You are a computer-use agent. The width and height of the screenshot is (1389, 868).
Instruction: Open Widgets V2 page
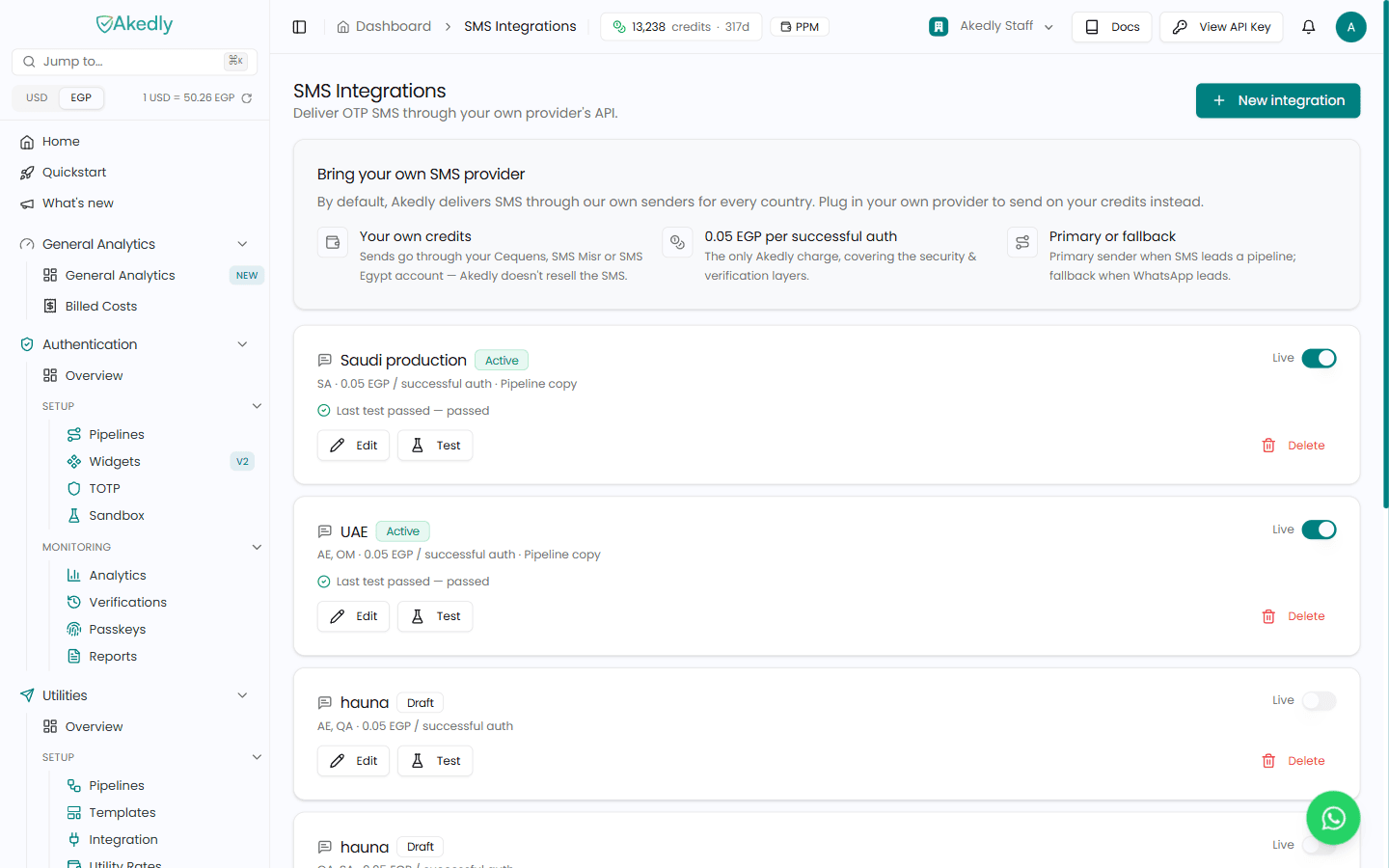(x=160, y=462)
